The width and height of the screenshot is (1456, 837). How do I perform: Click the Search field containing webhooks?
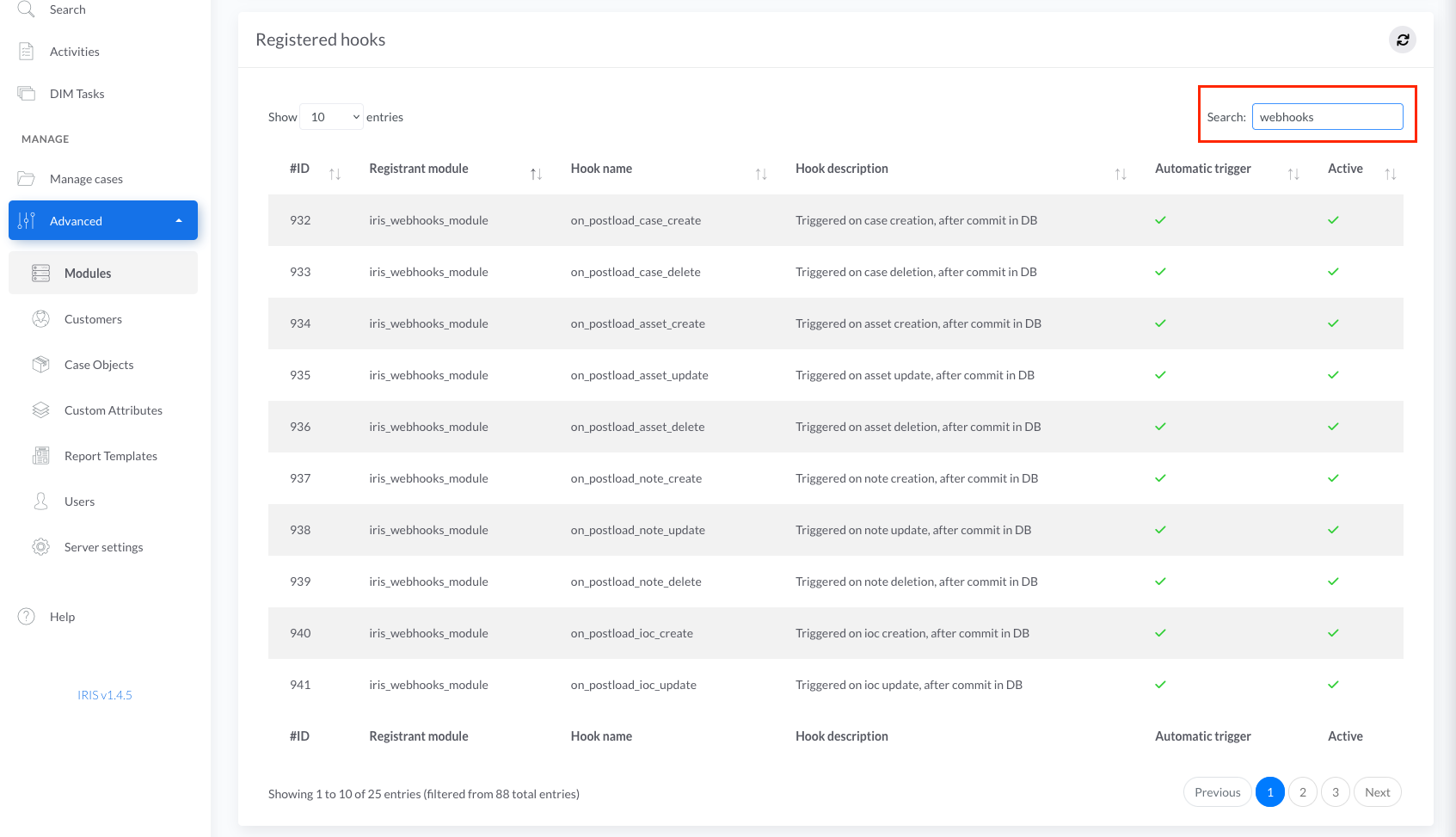pyautogui.click(x=1326, y=117)
